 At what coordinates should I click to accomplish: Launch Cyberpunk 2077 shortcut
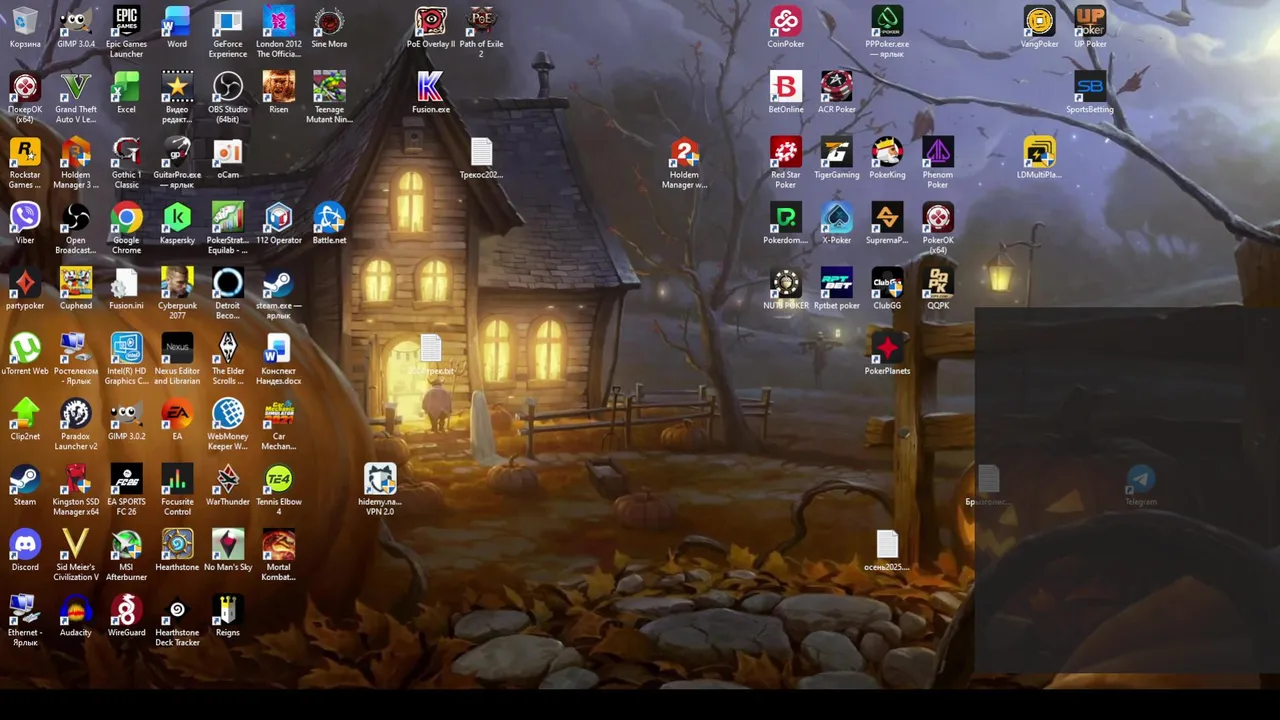tap(177, 294)
